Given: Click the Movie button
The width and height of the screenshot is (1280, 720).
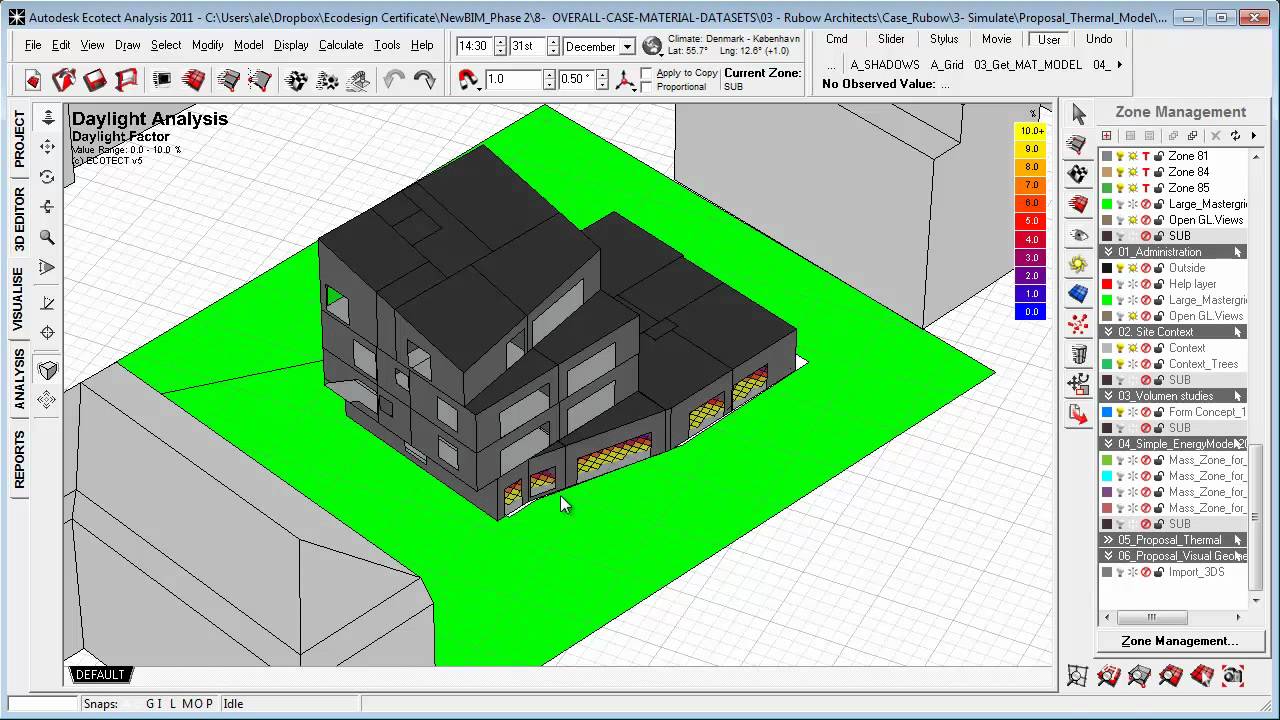Looking at the screenshot, I should coord(996,39).
